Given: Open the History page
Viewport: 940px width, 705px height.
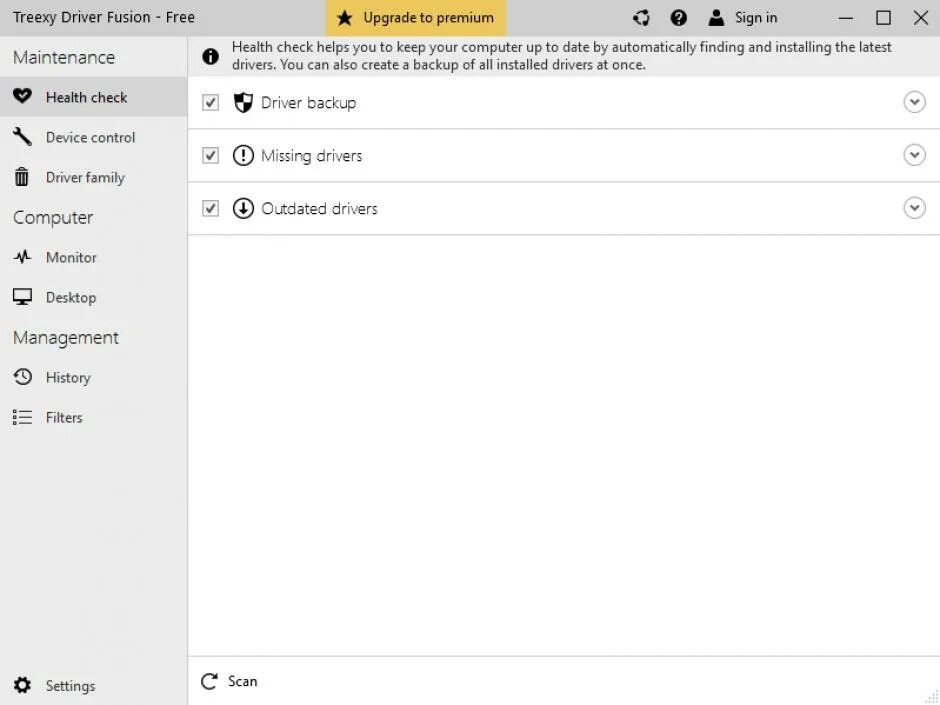Looking at the screenshot, I should click(x=94, y=377).
